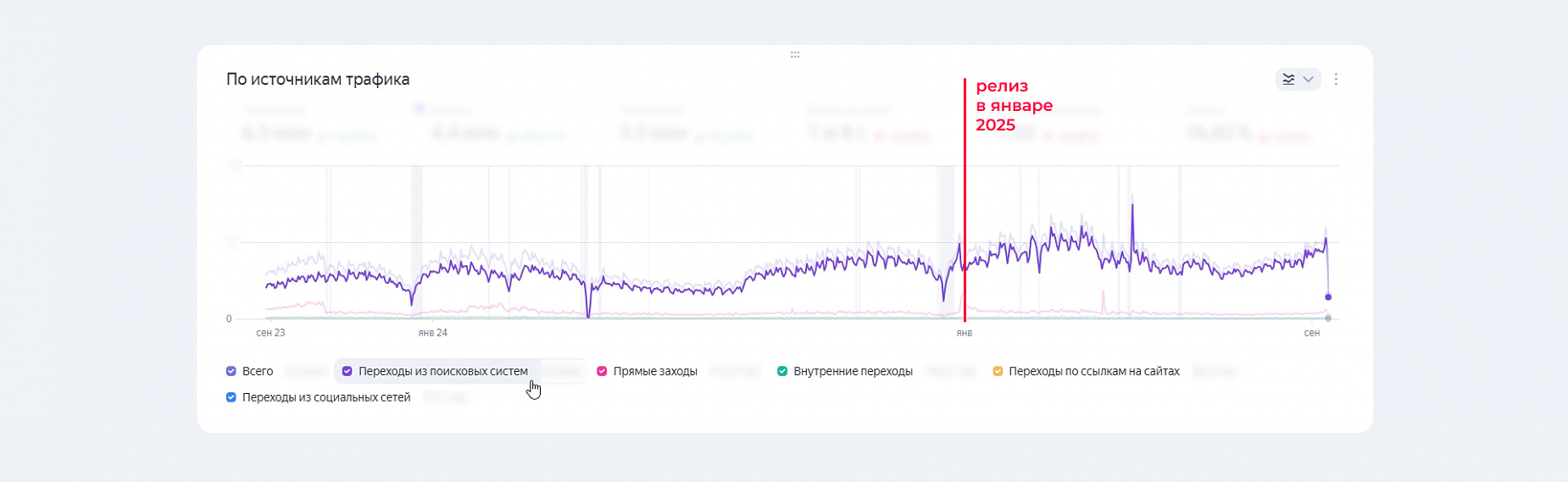
Task: Click the chart type lines icon
Action: (x=1288, y=79)
